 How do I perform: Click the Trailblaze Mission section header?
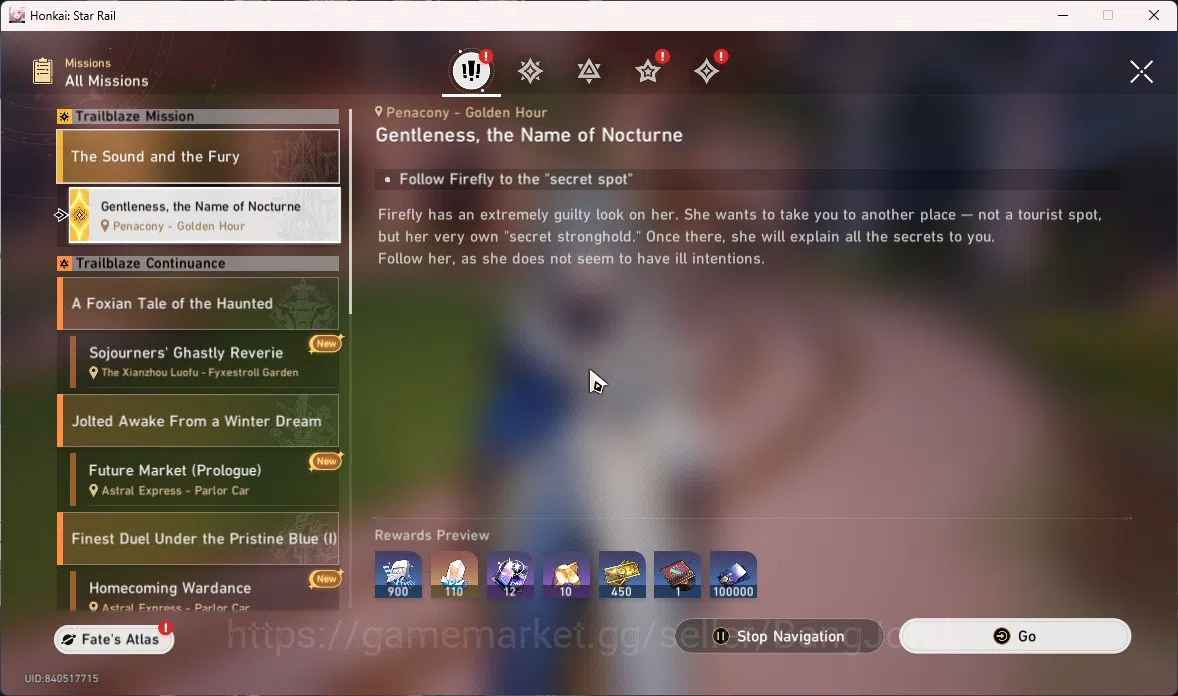pos(198,117)
